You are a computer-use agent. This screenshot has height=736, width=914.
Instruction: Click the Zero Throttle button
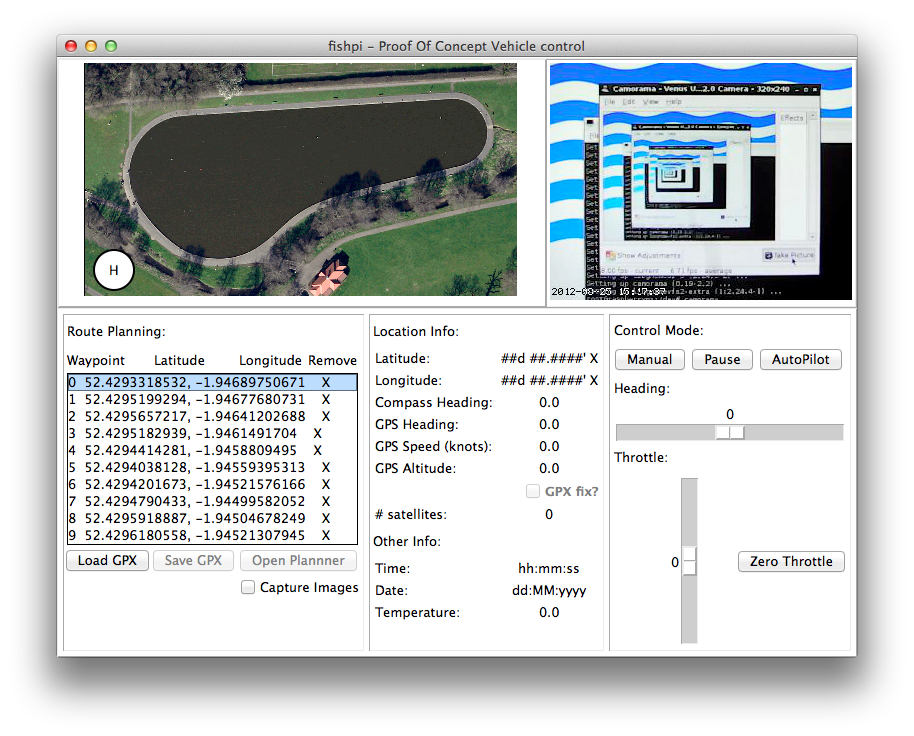791,561
